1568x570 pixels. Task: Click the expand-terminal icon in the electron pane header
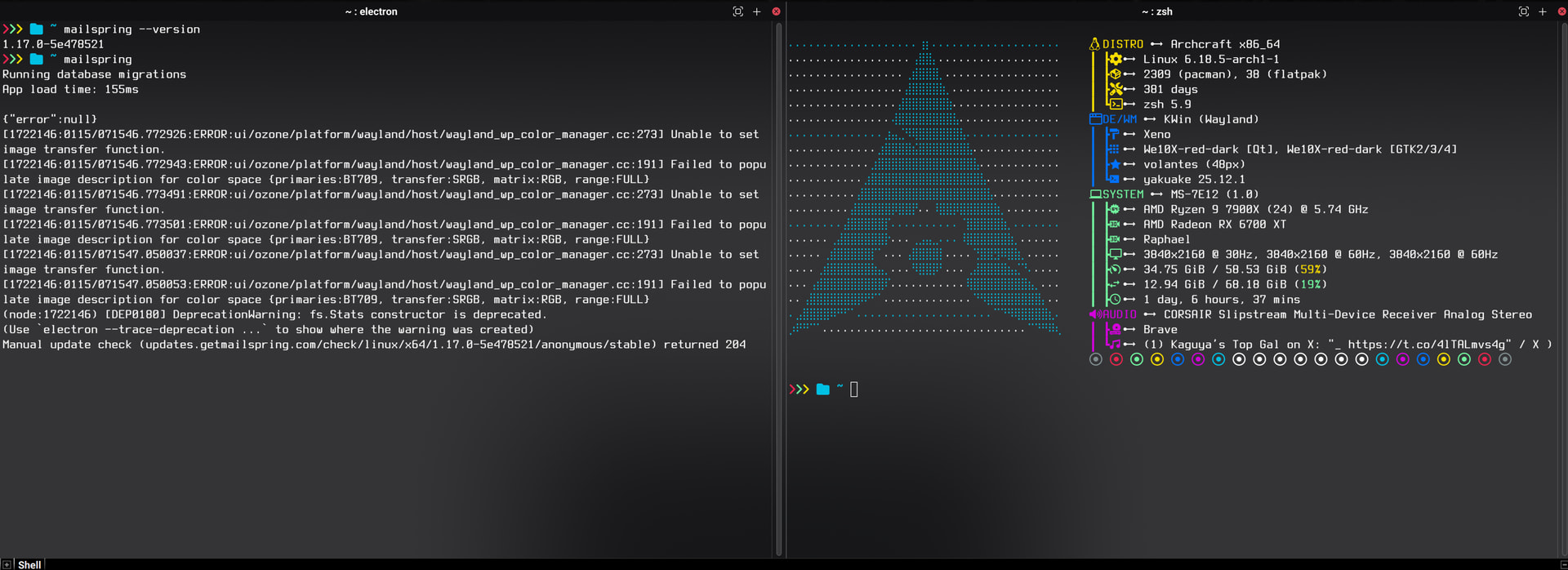[737, 11]
